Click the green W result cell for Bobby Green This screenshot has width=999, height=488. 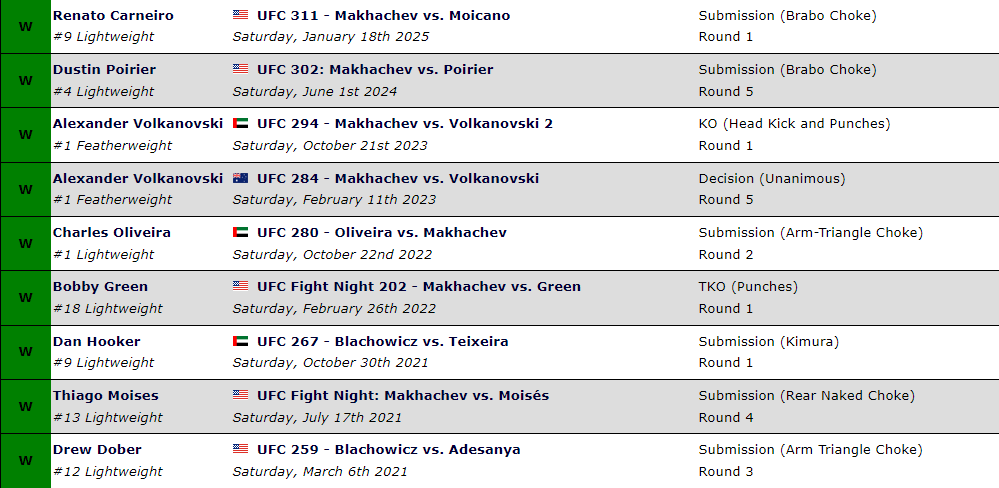tap(25, 298)
